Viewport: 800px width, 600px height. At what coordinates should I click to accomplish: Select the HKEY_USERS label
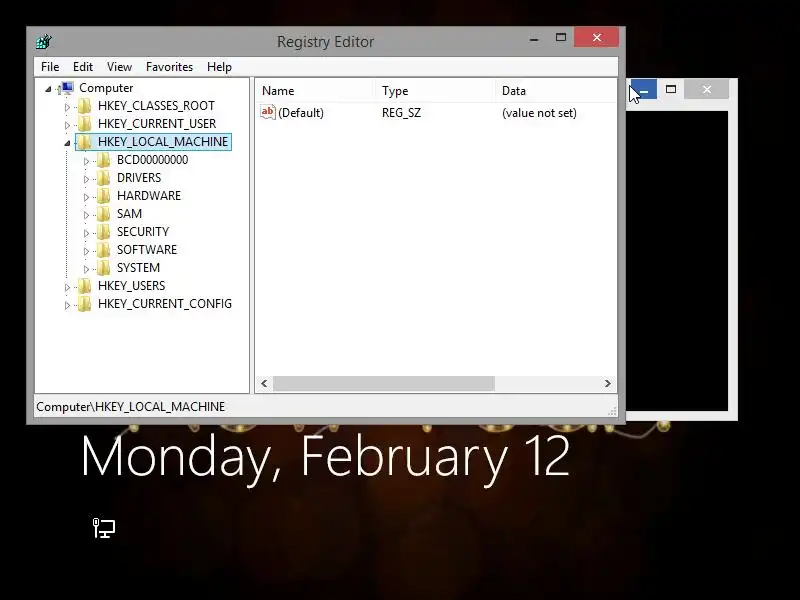click(x=132, y=285)
